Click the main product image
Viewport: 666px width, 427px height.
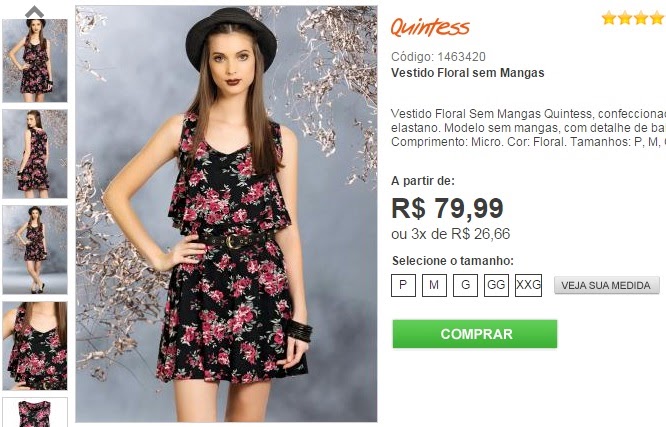226,214
